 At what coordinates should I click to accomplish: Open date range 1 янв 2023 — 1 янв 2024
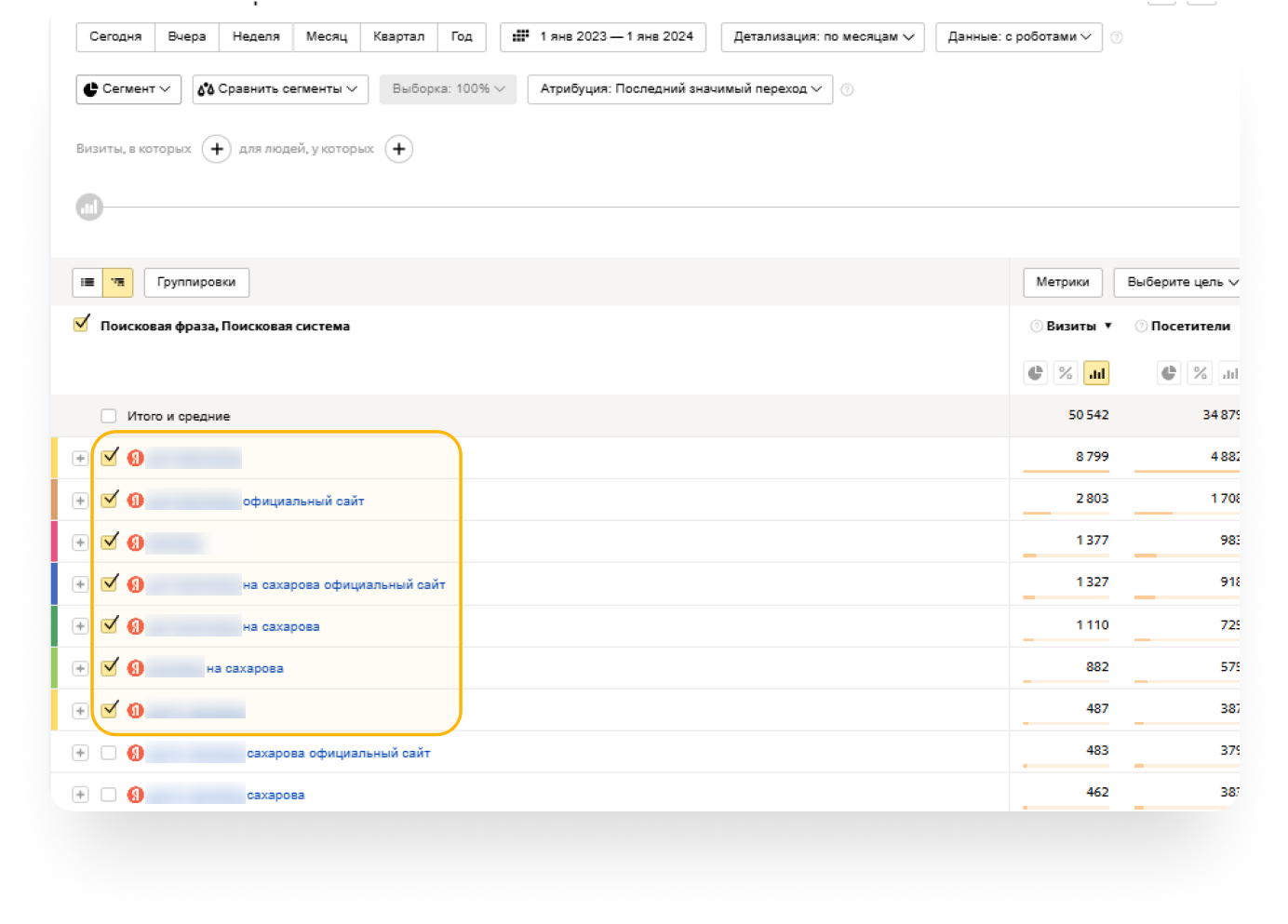(x=603, y=37)
